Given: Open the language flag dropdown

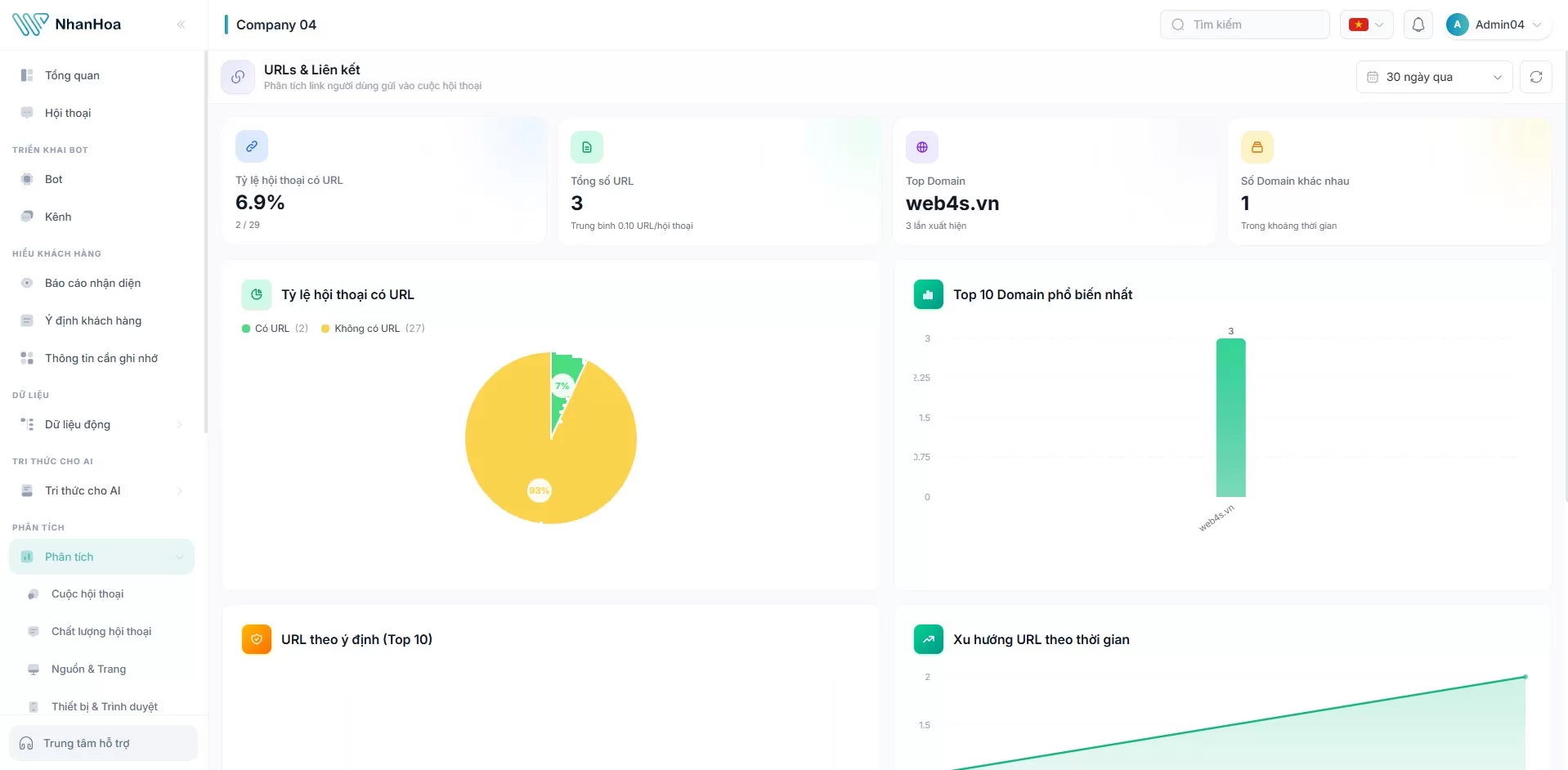Looking at the screenshot, I should 1366,25.
